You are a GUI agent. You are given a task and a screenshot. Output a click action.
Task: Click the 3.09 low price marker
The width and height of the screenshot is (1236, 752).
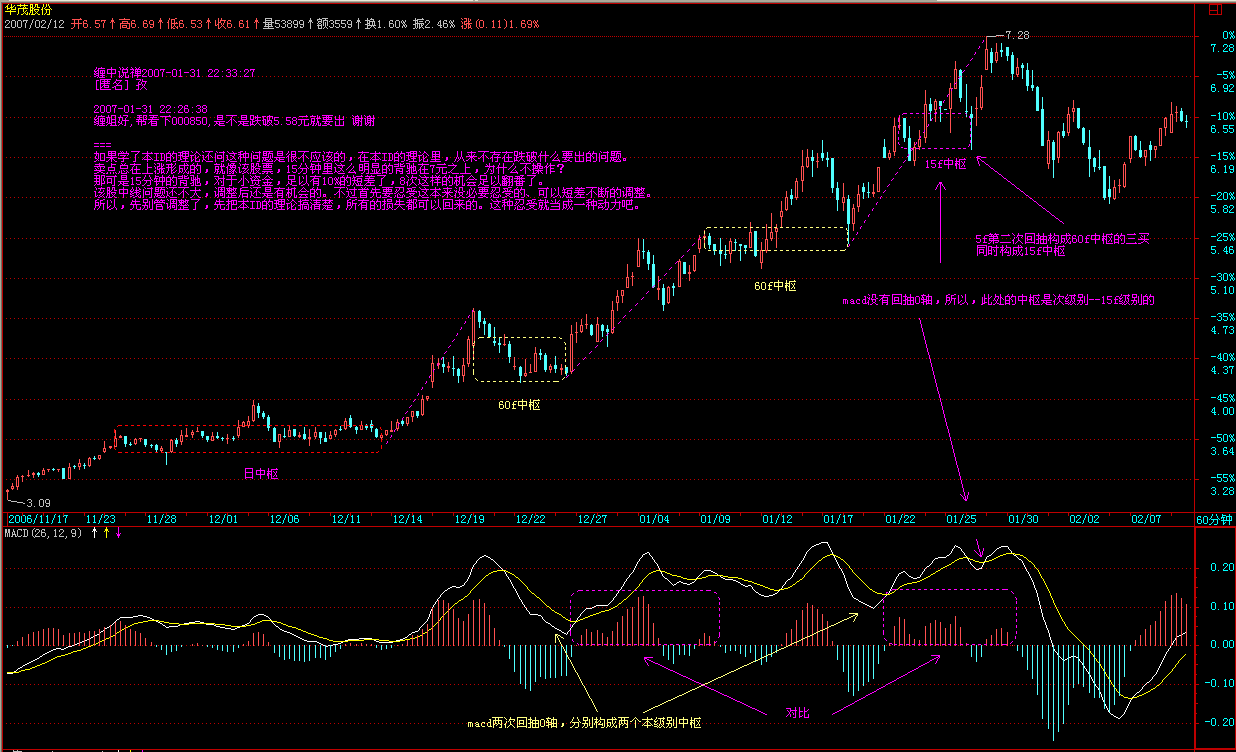37,502
